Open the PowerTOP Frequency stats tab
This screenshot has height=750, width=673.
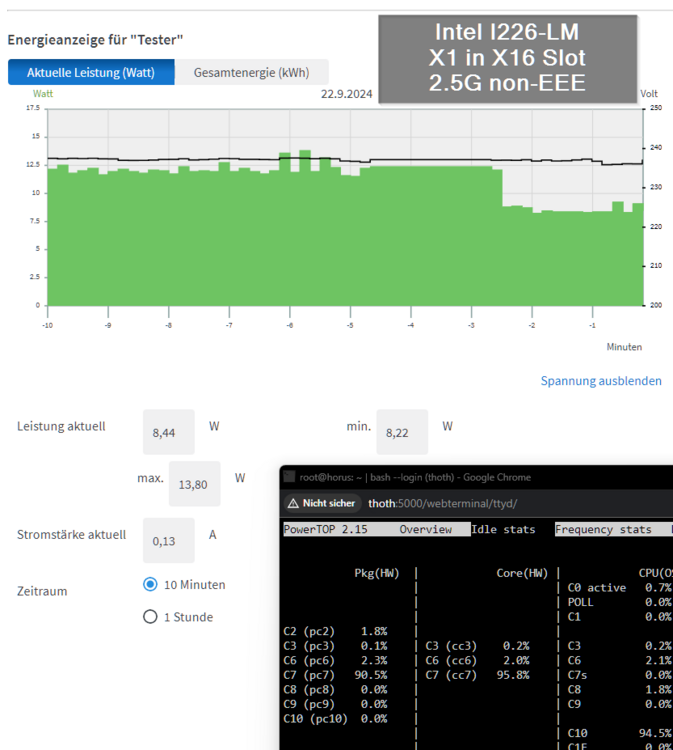click(x=603, y=529)
